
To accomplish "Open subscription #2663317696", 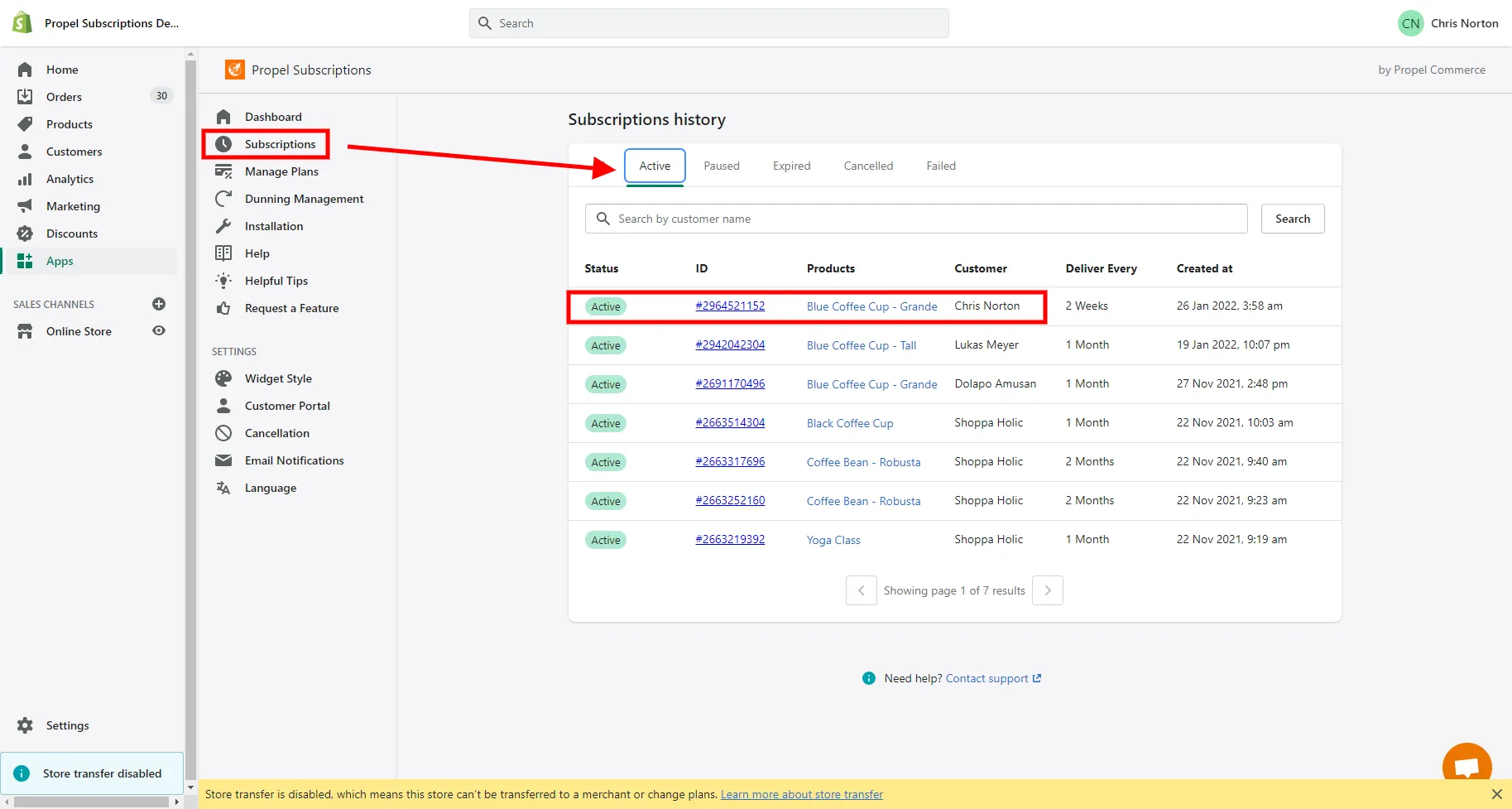I will tap(730, 461).
